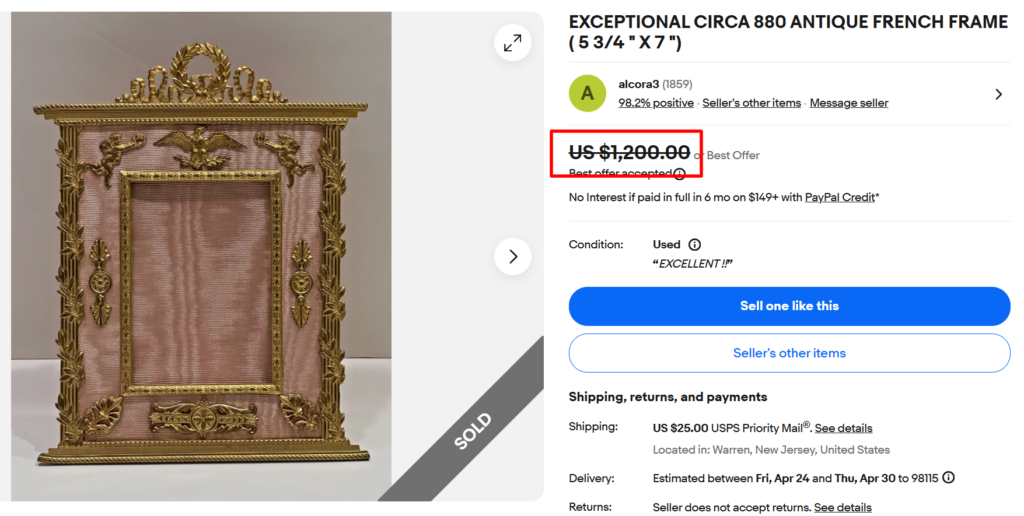Open the delivery estimate info icon
Image resolution: width=1024 pixels, height=516 pixels.
click(948, 478)
